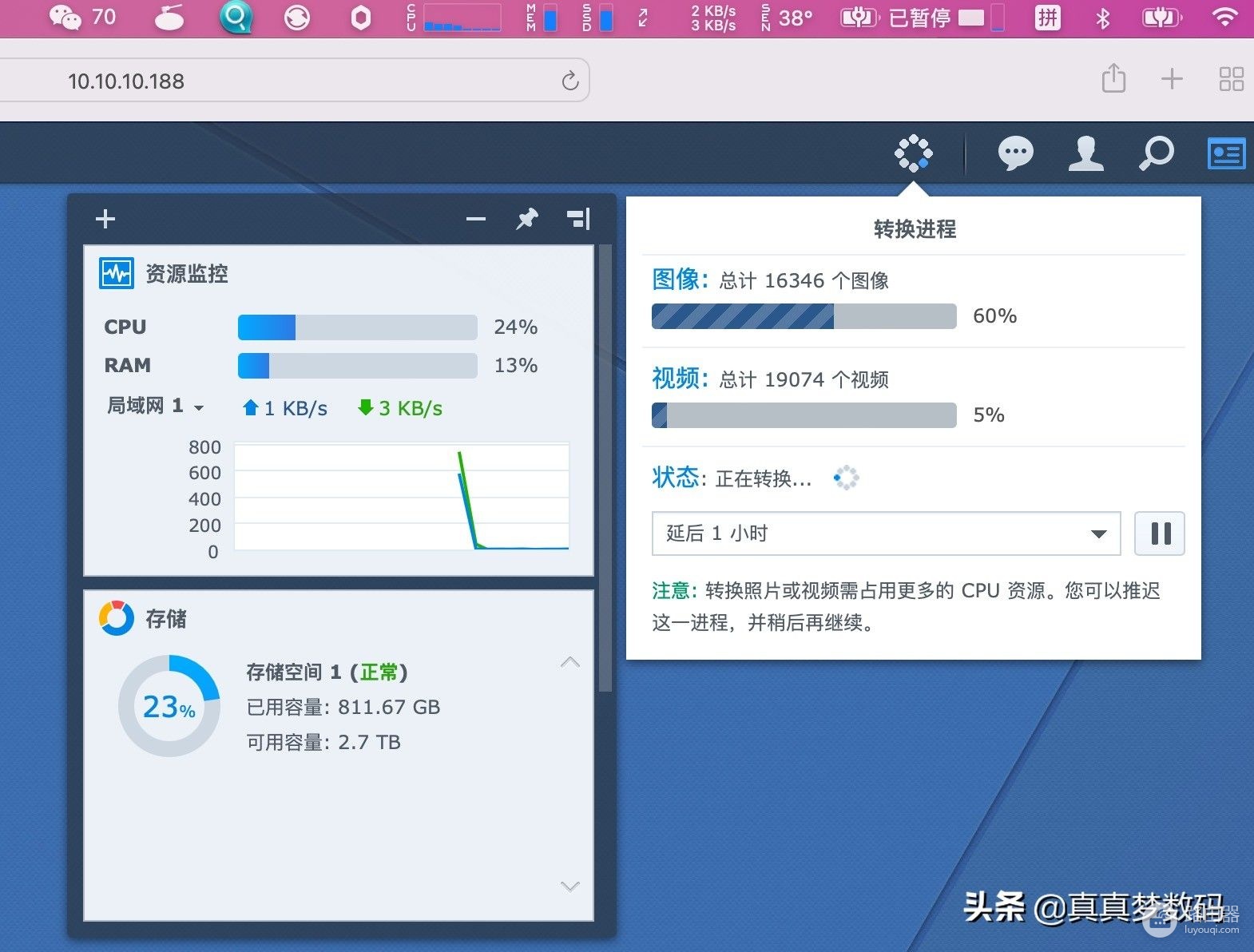Click the 正在转换 status text
This screenshot has width=1254, height=952.
pos(764,478)
